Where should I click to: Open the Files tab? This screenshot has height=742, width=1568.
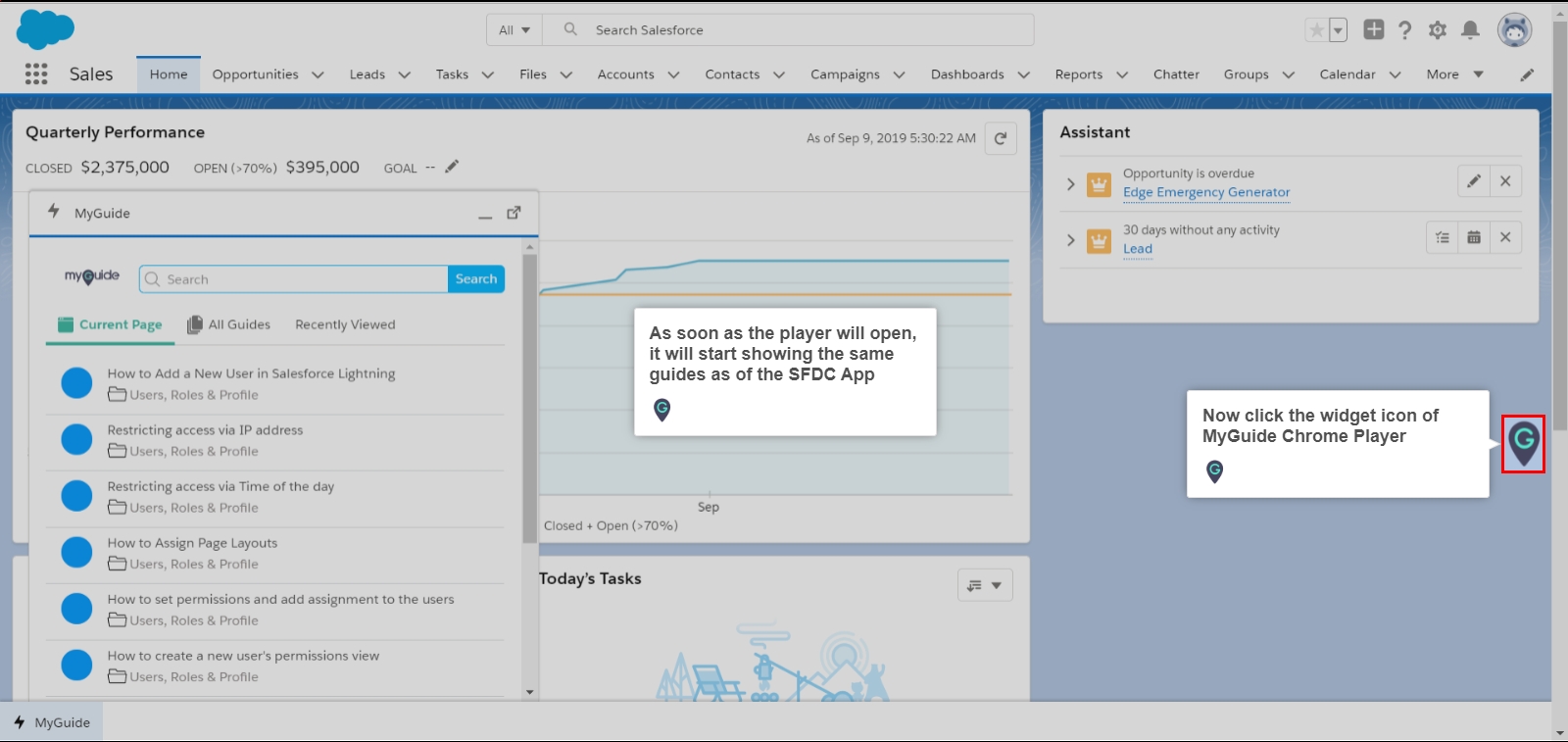(x=533, y=74)
